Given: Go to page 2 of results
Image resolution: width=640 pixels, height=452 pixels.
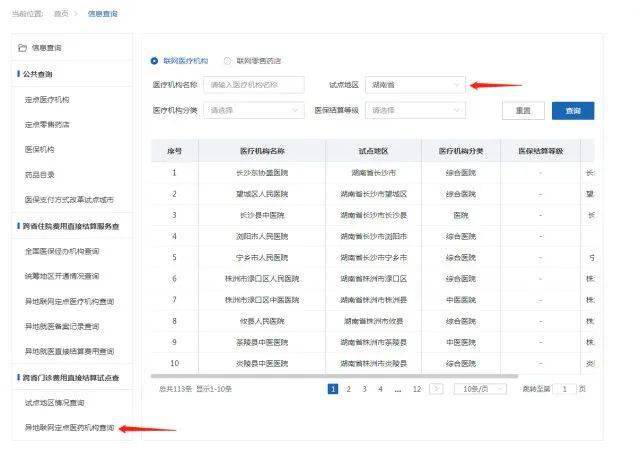Looking at the screenshot, I should click(349, 388).
